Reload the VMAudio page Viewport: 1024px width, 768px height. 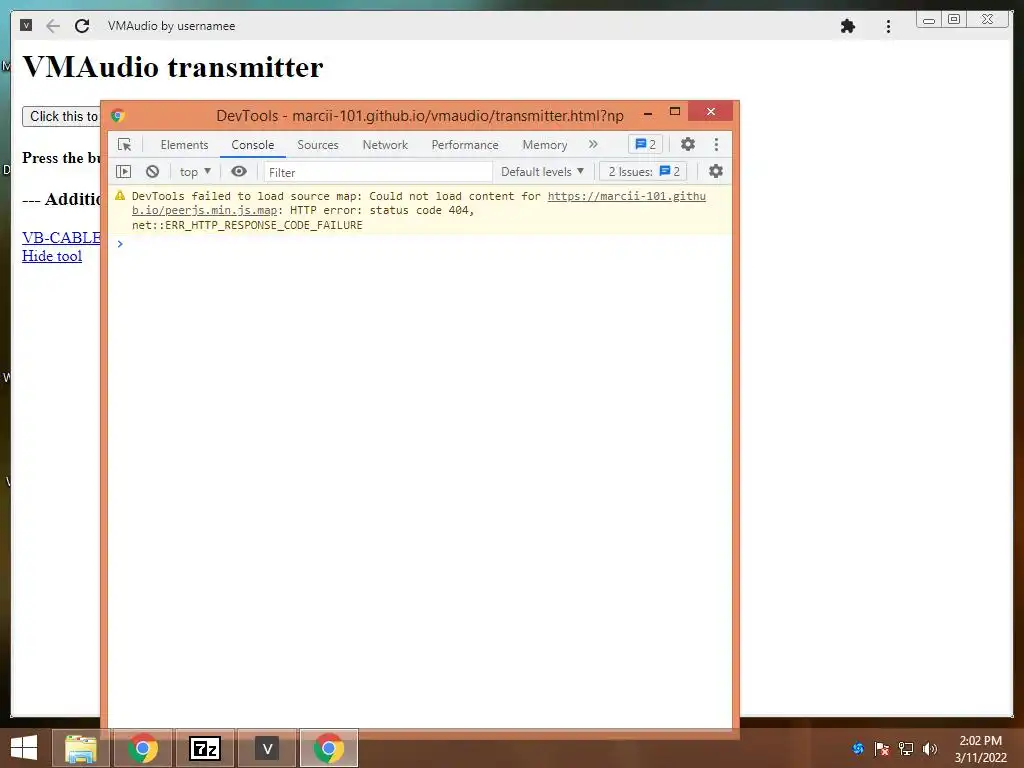click(82, 26)
